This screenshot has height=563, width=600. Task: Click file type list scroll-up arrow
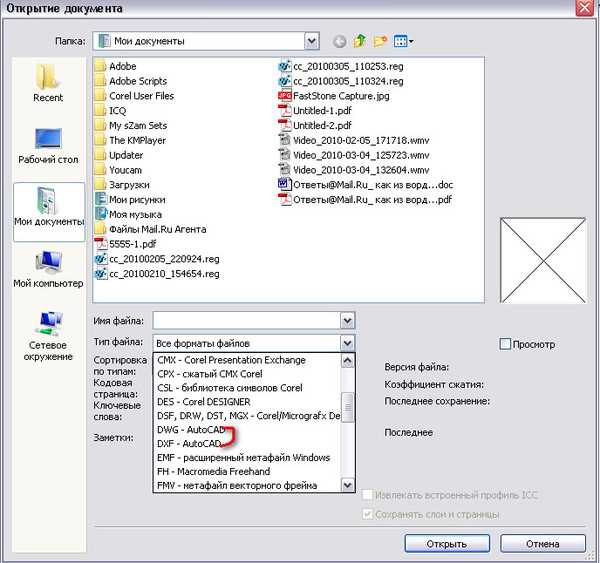click(x=347, y=361)
